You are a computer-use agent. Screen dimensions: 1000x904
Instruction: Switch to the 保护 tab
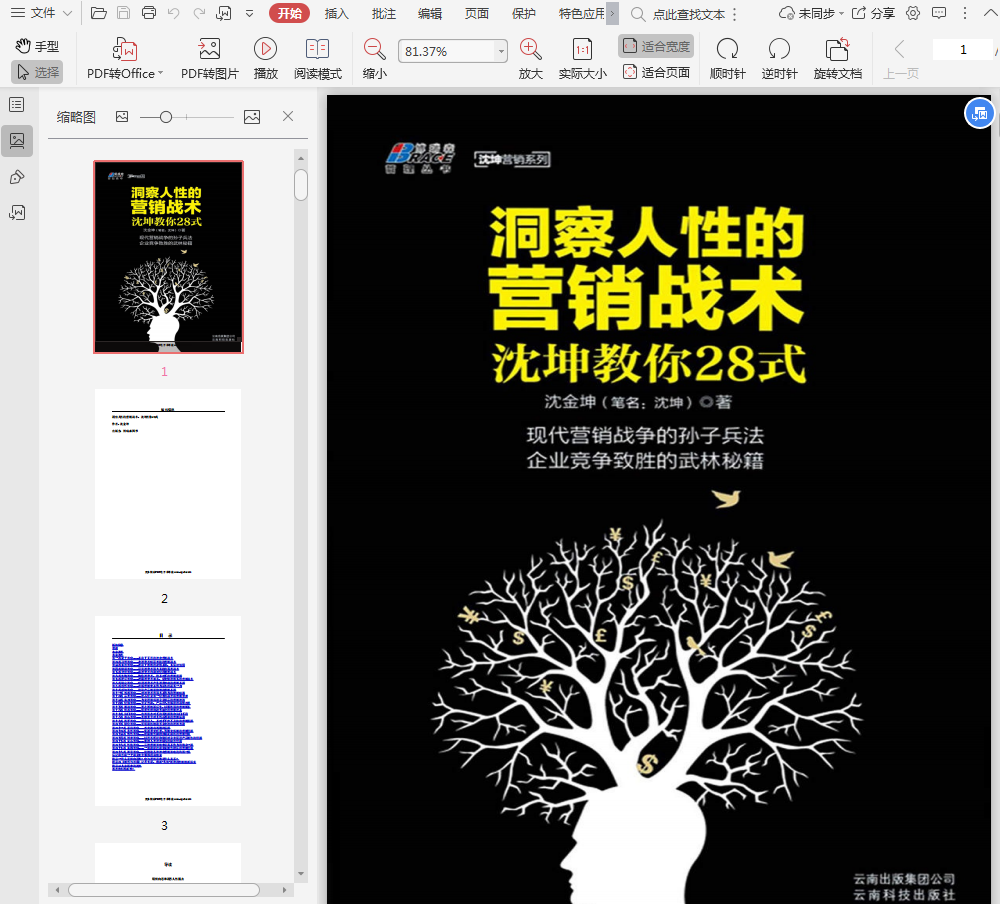tap(524, 13)
